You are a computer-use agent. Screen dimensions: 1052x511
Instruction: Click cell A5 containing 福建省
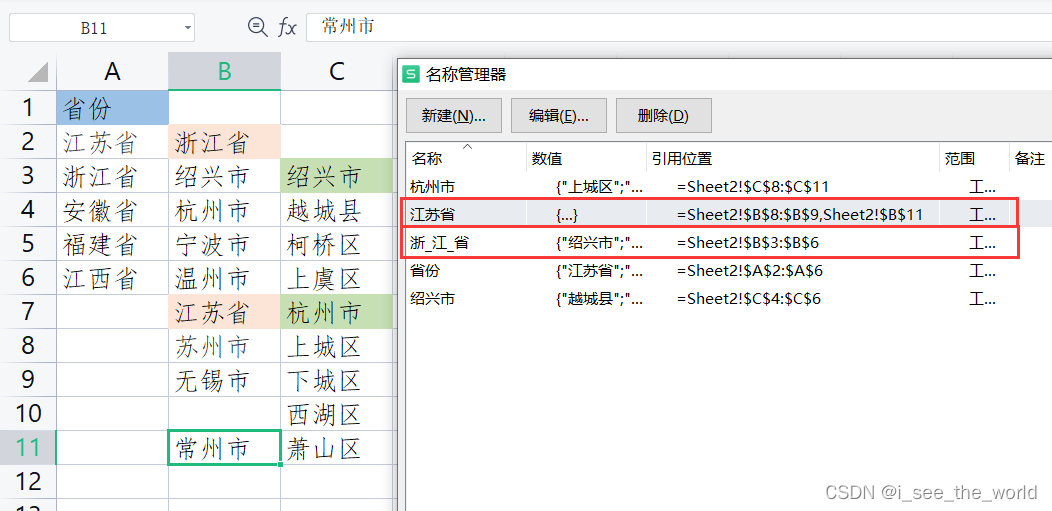coord(113,243)
